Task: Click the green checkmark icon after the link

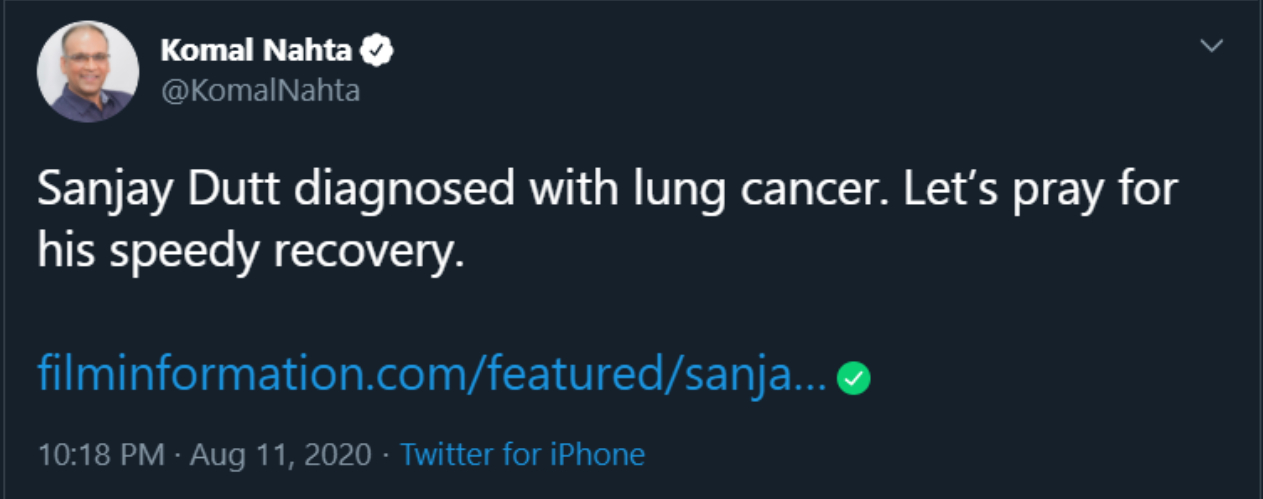Action: click(855, 378)
